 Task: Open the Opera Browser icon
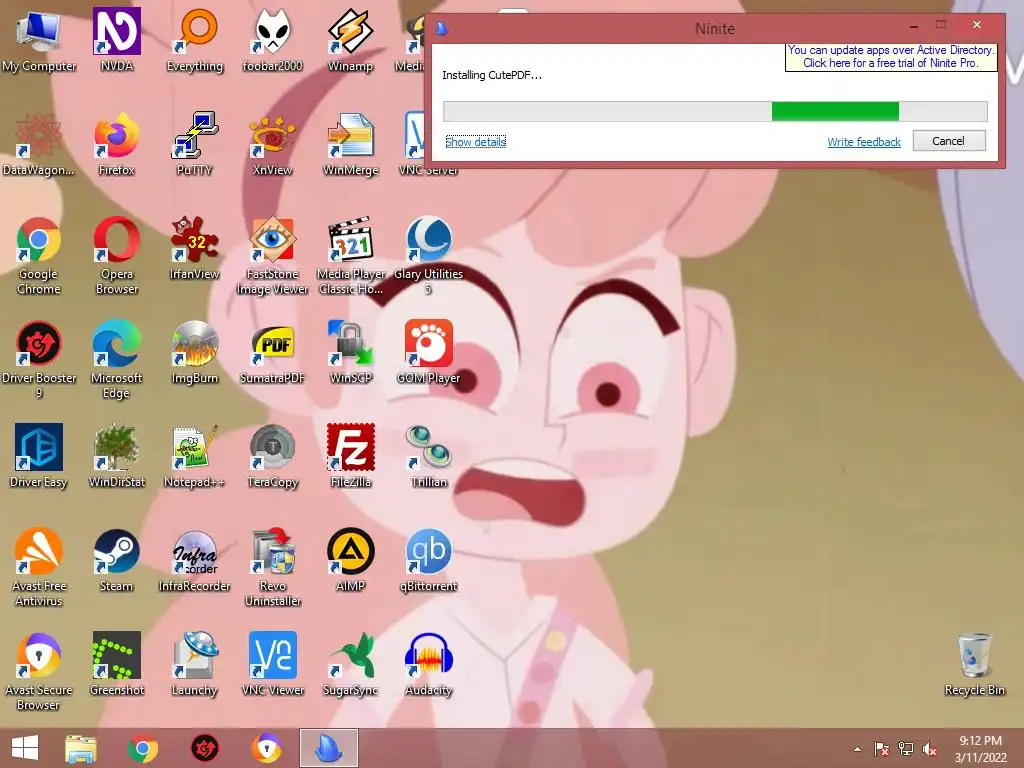point(116,255)
